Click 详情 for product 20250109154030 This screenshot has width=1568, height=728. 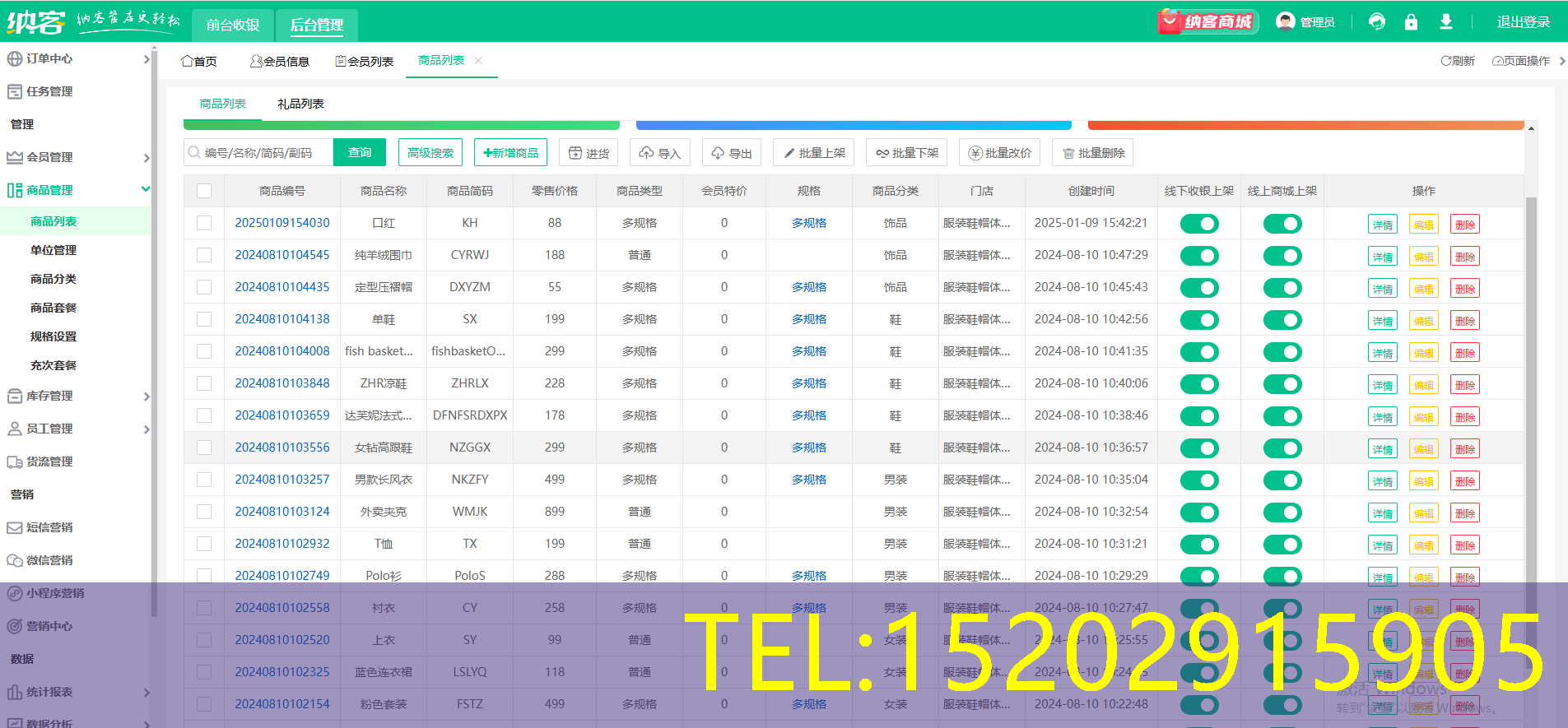[1383, 225]
